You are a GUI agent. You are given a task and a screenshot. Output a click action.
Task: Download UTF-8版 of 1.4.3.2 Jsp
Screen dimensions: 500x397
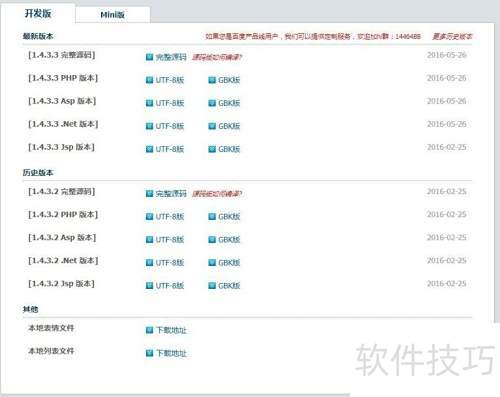tap(170, 286)
